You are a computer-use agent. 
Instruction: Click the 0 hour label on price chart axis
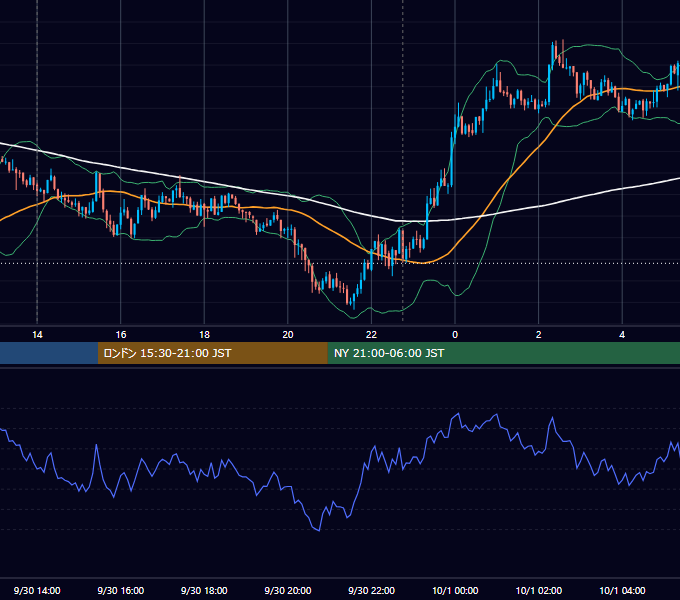click(x=455, y=335)
